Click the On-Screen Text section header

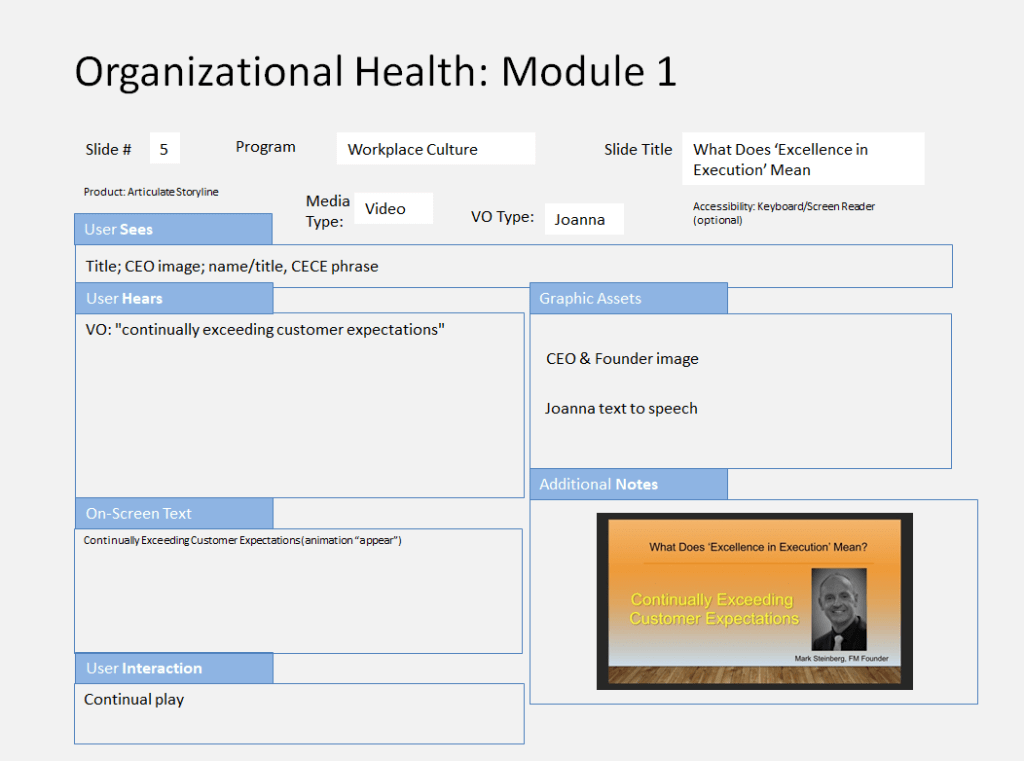tap(173, 513)
